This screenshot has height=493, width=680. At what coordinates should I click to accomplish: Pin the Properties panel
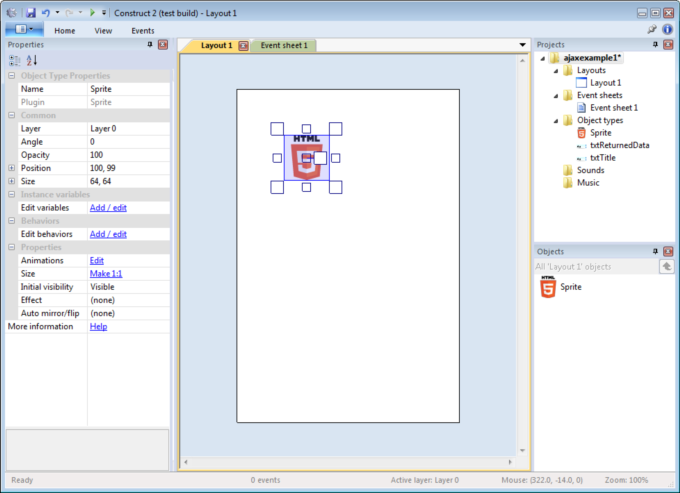point(150,44)
